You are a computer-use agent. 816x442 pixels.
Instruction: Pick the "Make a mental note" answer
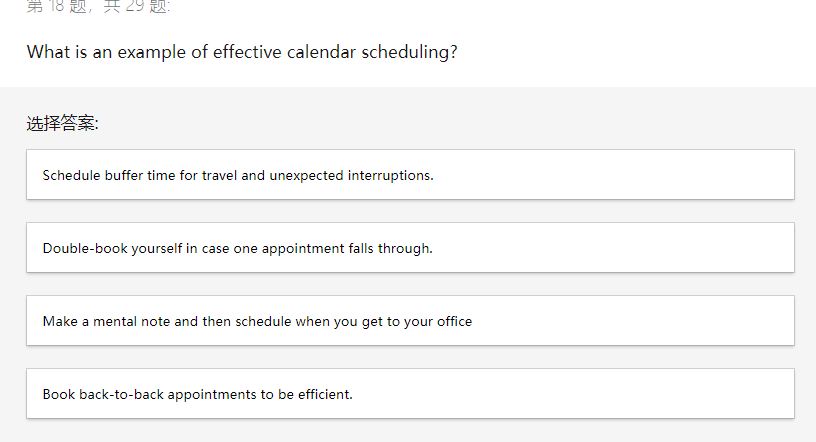click(x=410, y=321)
